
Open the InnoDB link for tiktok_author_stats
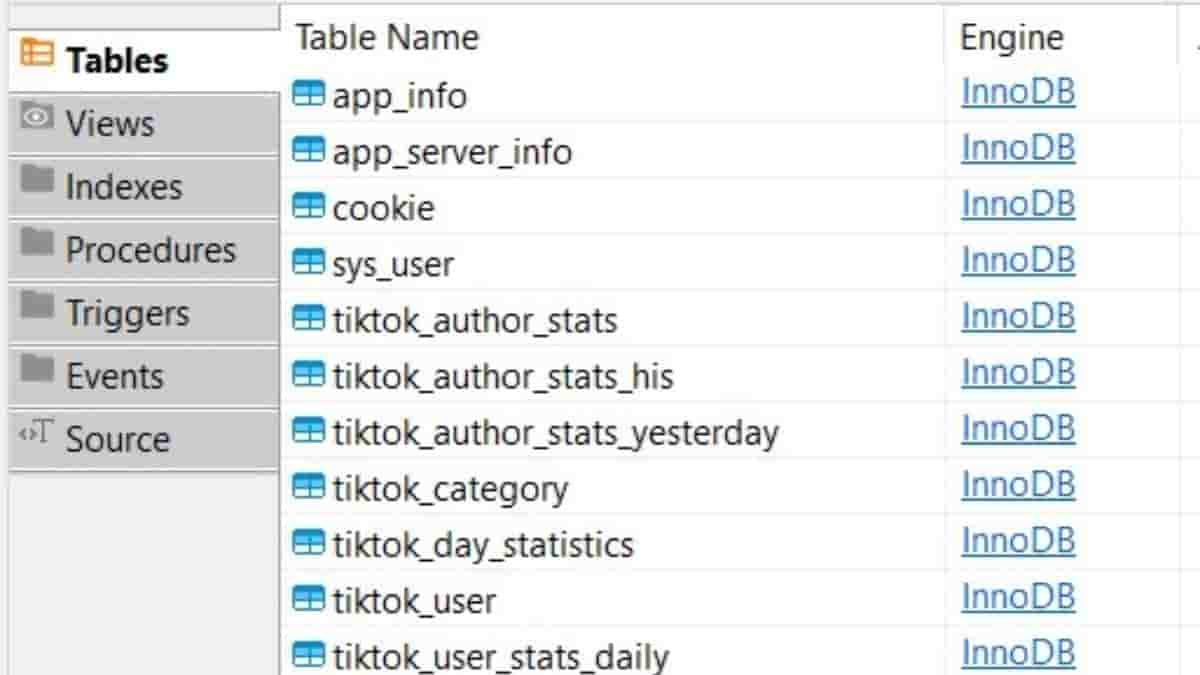coord(1018,317)
